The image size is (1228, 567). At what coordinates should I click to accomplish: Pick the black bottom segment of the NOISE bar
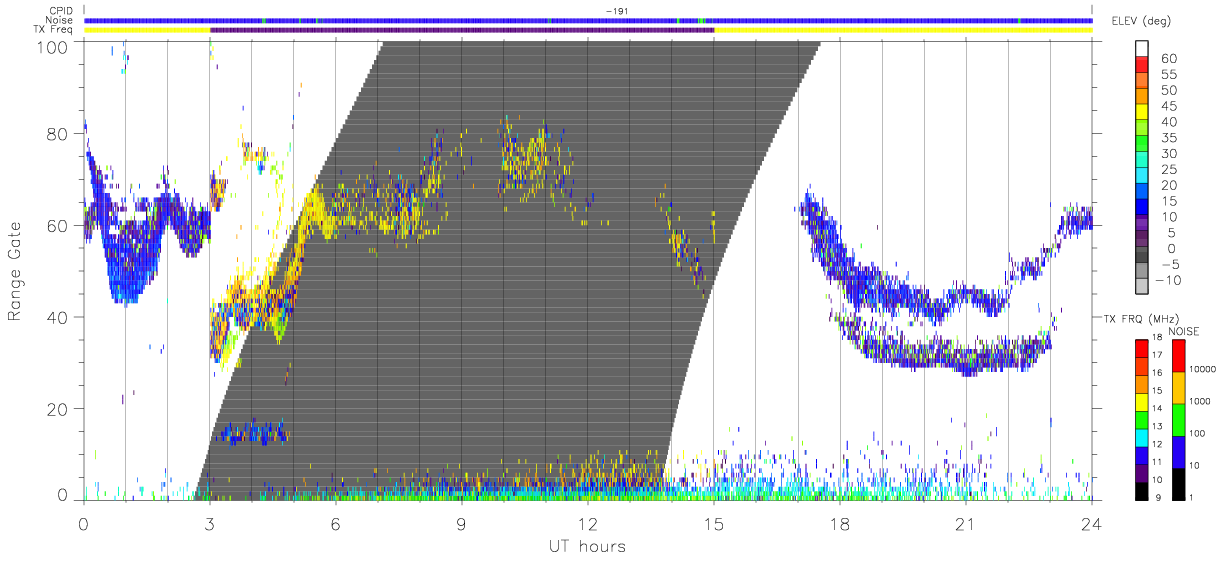pos(1178,484)
